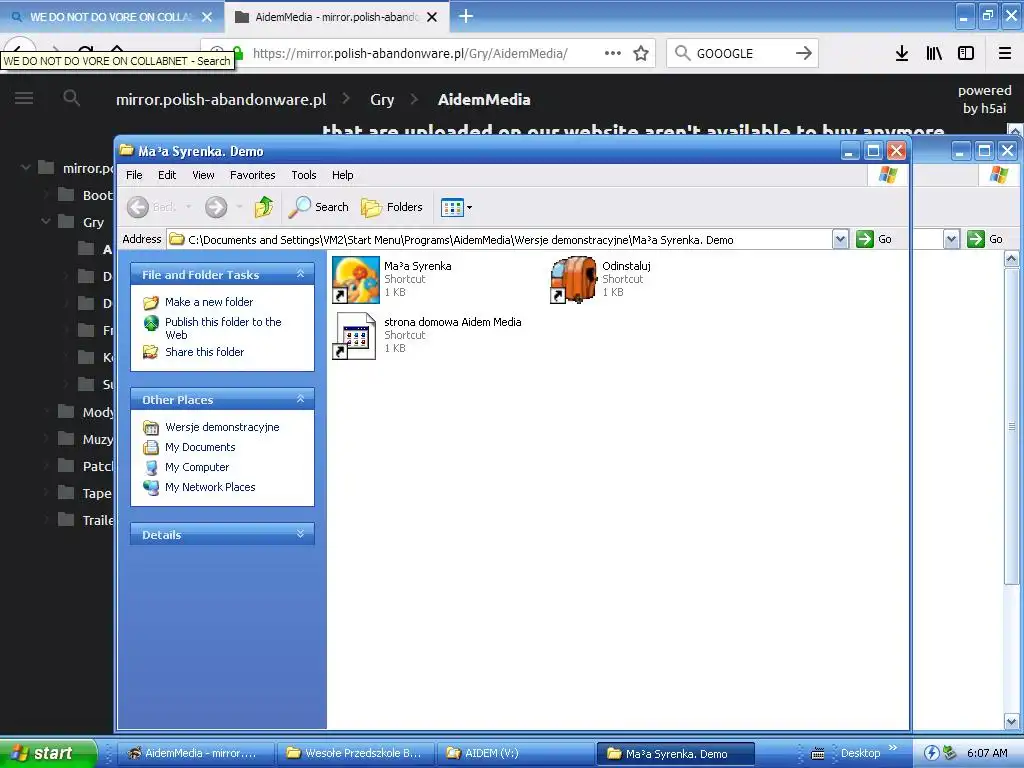Open the browser hamburger menu

click(1005, 54)
